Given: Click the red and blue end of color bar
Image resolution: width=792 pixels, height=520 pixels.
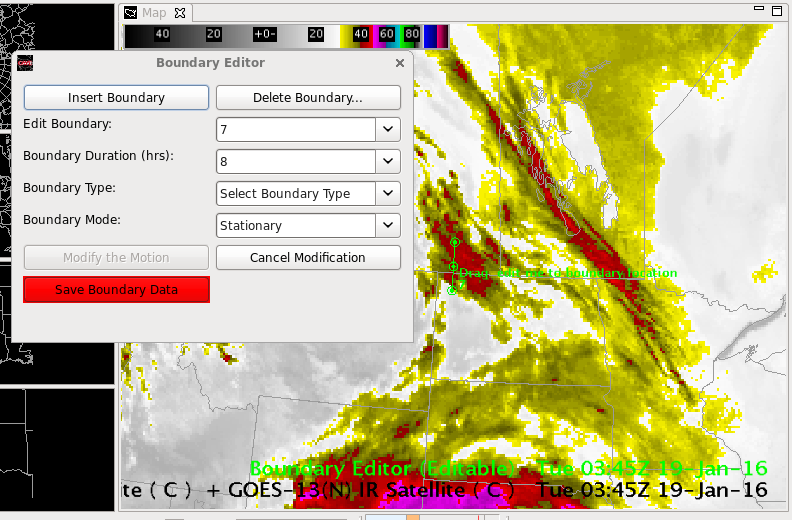Looking at the screenshot, I should [436, 36].
